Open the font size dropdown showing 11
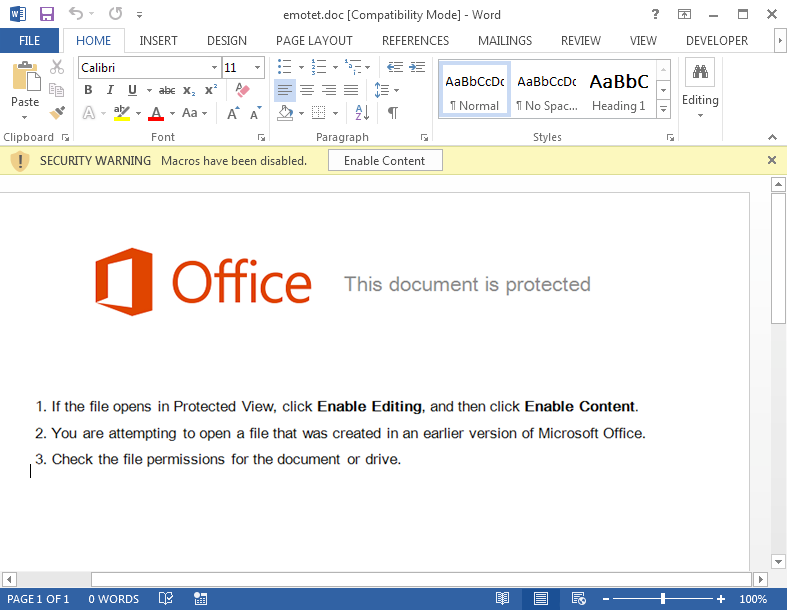The image size is (787, 610). tap(258, 68)
